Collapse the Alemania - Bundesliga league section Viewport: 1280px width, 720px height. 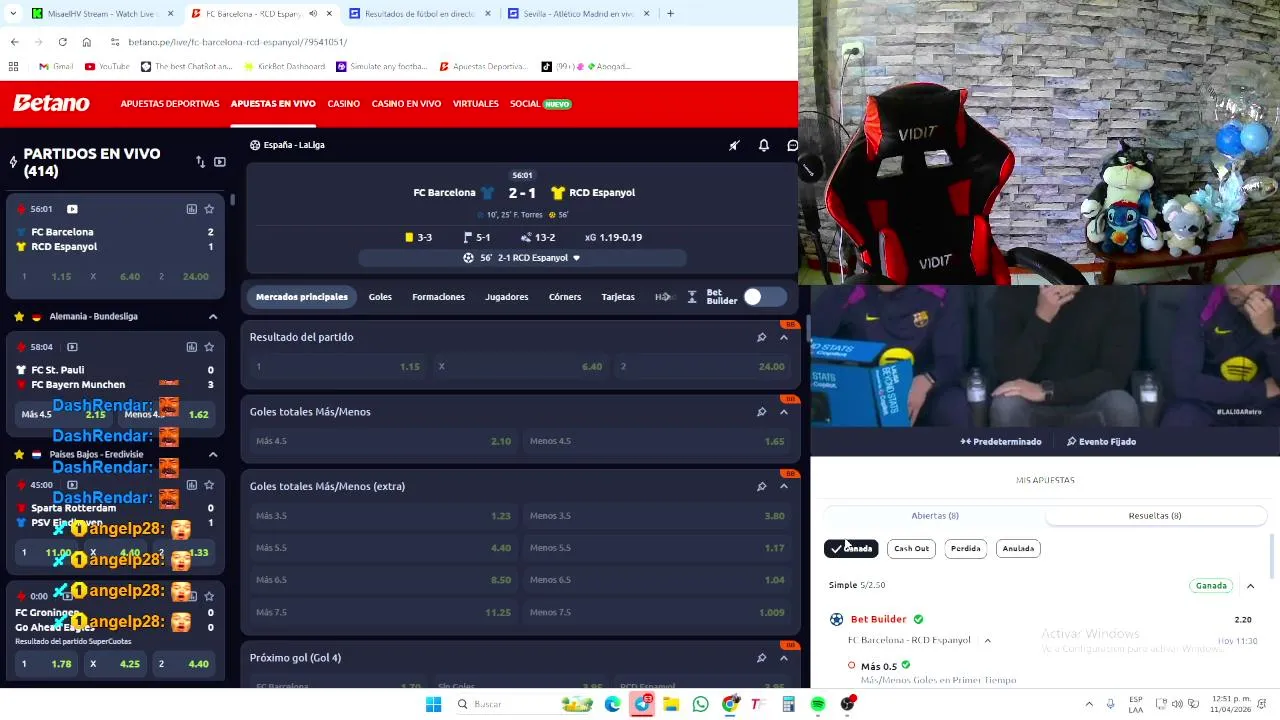tap(213, 316)
